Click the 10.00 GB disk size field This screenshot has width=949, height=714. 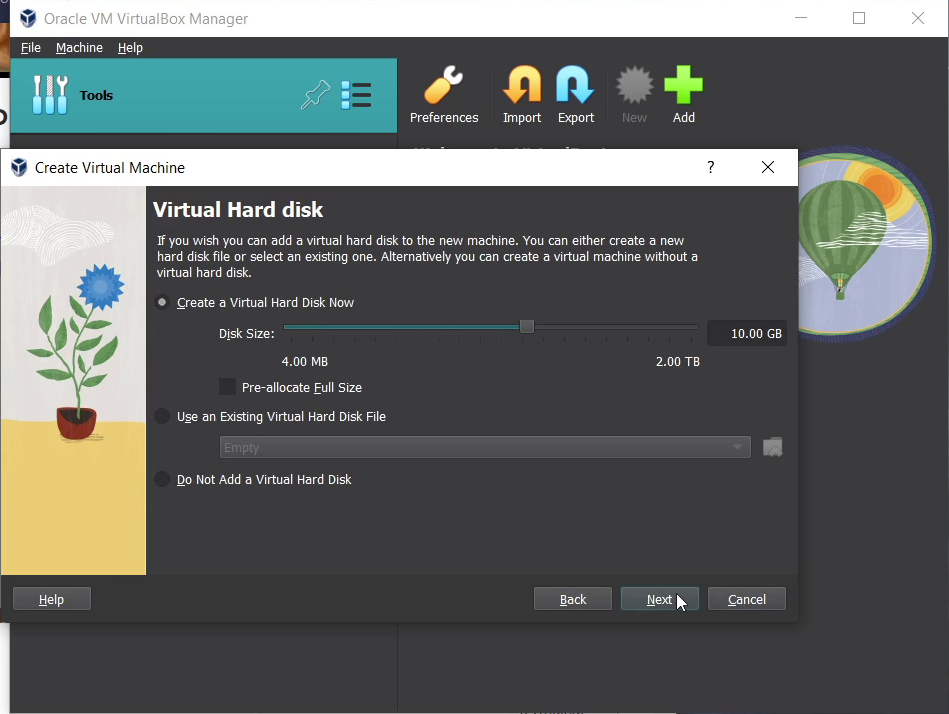click(746, 333)
